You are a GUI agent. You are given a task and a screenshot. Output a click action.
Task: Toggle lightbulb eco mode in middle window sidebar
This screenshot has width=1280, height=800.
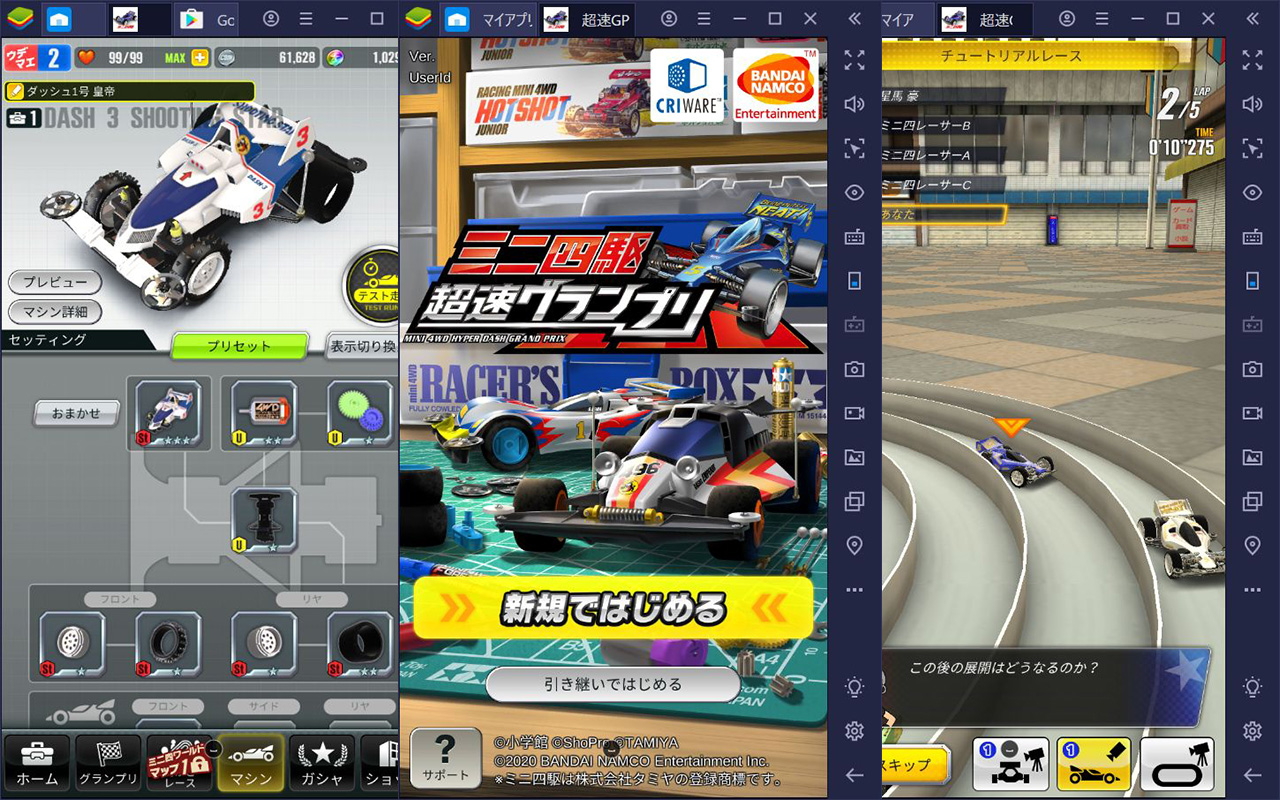tap(854, 687)
